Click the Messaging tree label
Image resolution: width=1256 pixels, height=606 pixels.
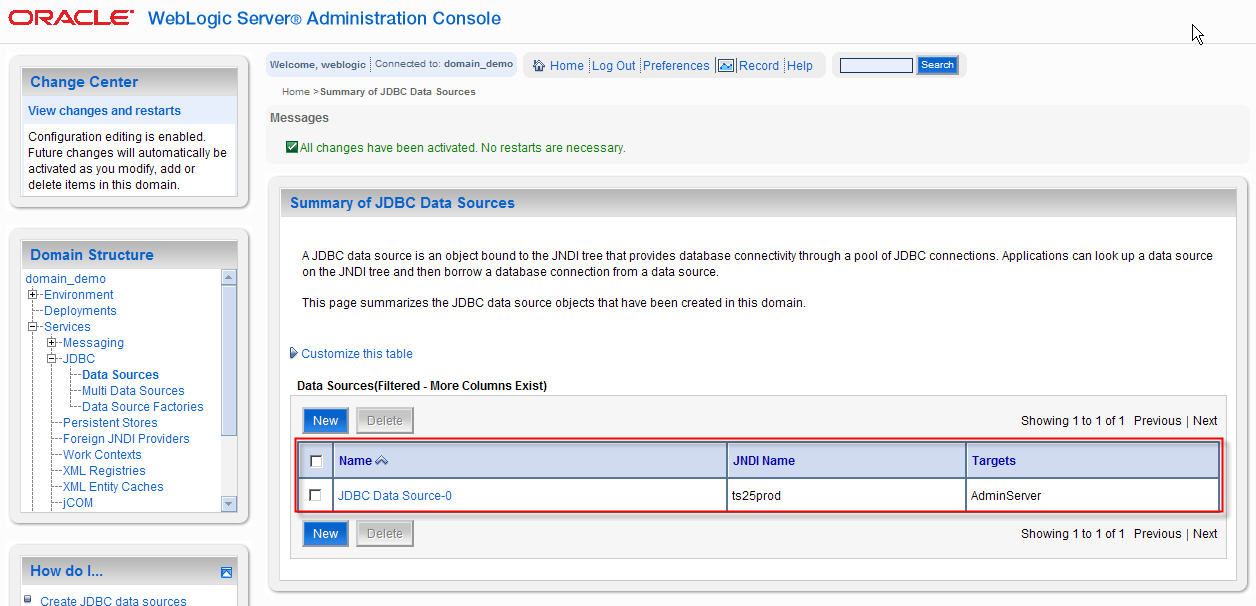[x=93, y=343]
